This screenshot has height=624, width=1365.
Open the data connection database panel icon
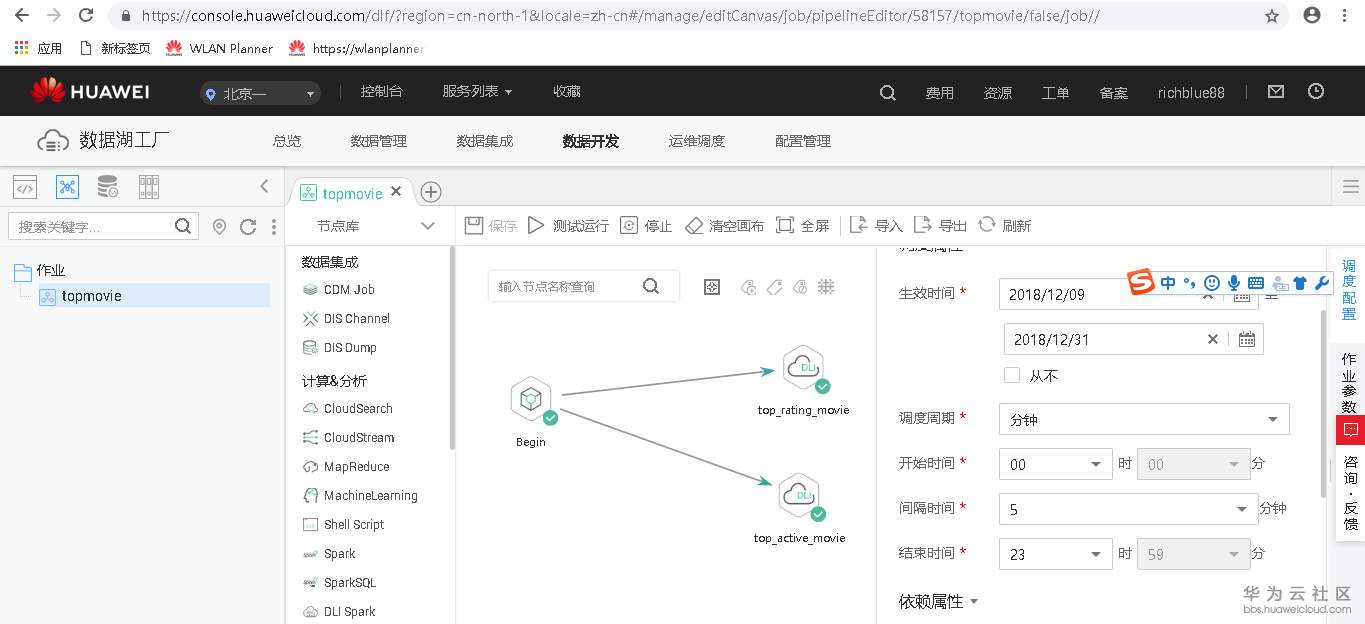tap(107, 186)
